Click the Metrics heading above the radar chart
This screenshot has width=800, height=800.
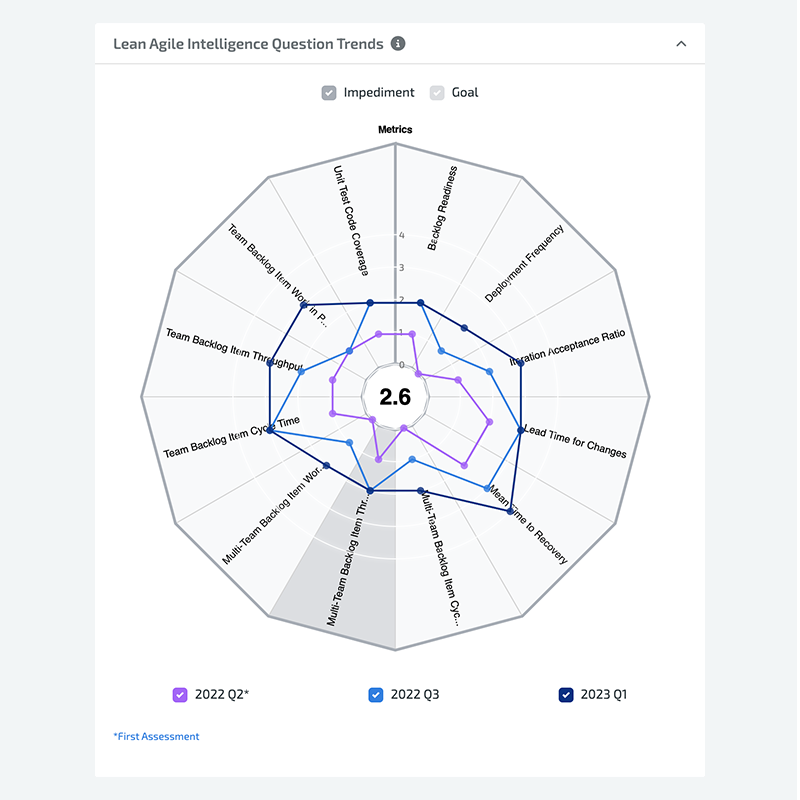pos(395,130)
